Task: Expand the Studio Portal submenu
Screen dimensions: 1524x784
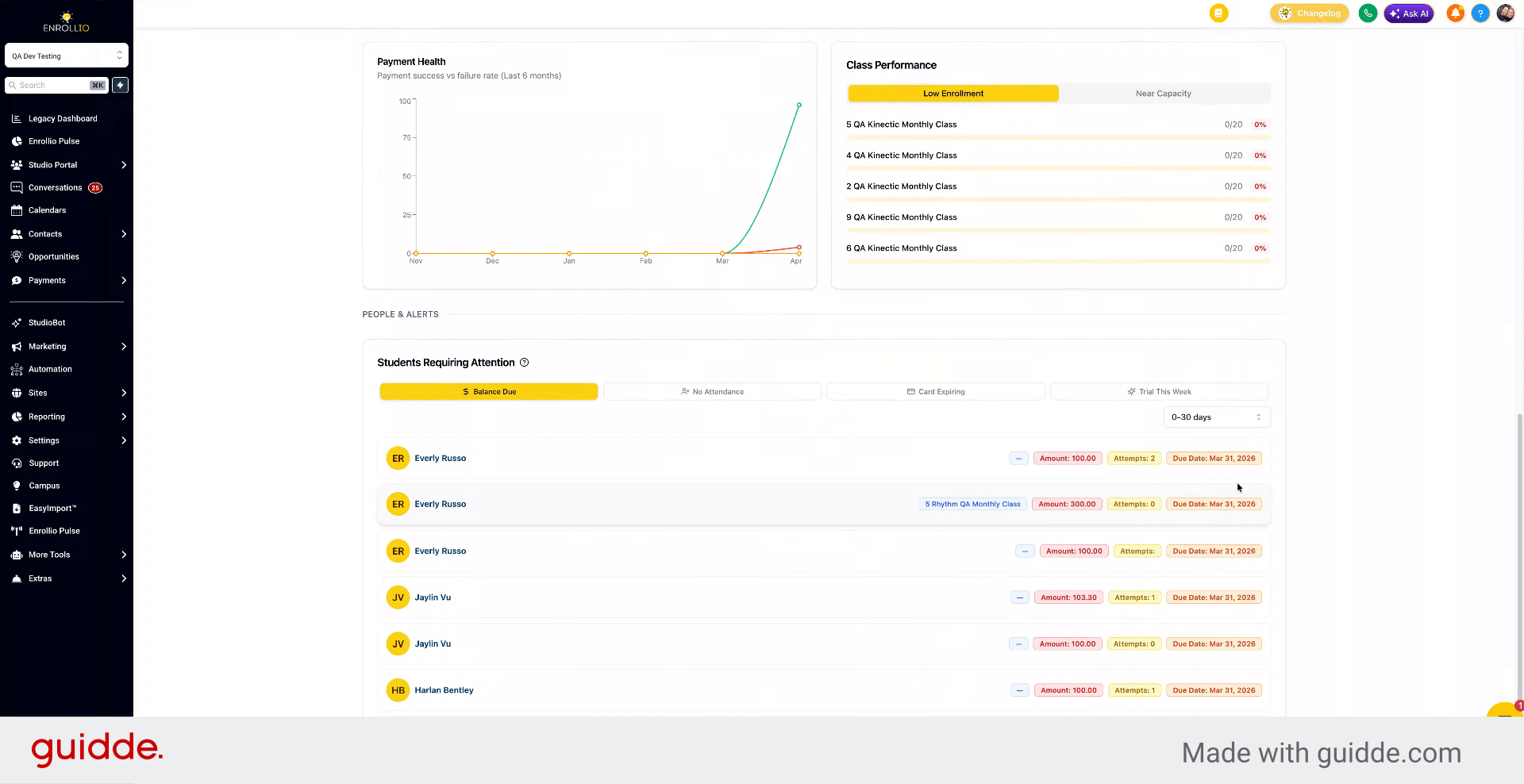Action: point(124,165)
